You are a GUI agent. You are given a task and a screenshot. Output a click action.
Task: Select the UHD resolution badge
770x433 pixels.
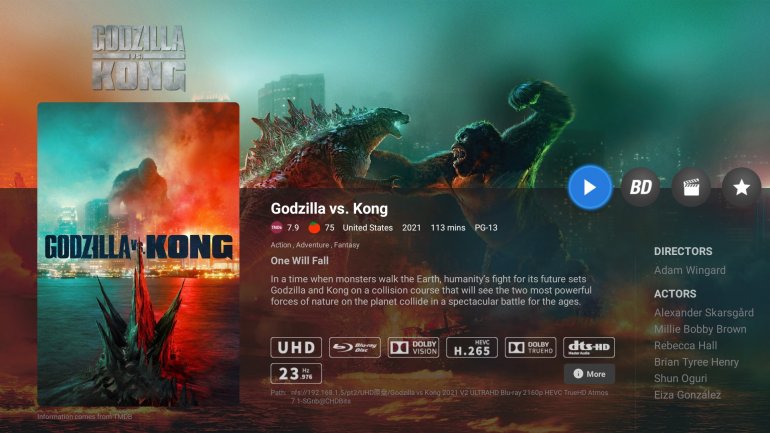(x=296, y=348)
